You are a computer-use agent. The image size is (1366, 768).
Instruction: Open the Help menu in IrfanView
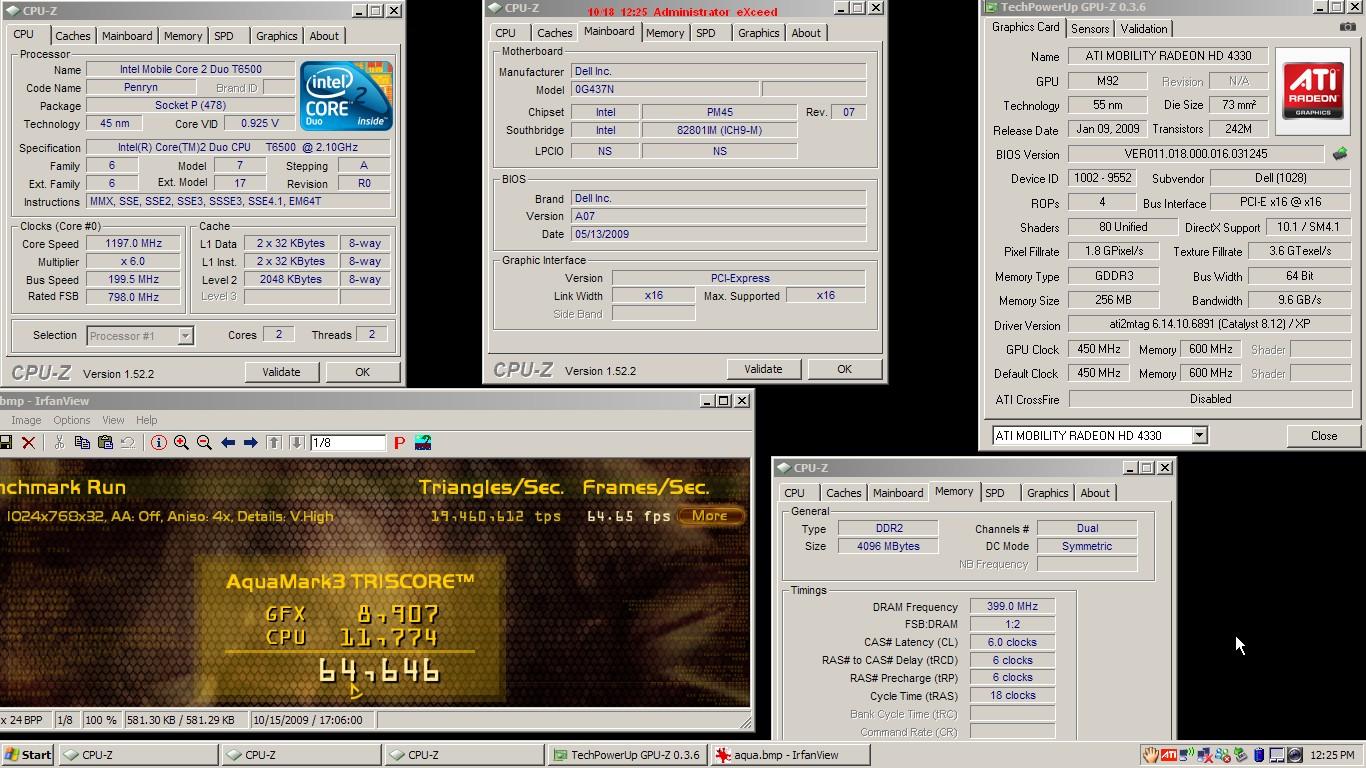(146, 420)
